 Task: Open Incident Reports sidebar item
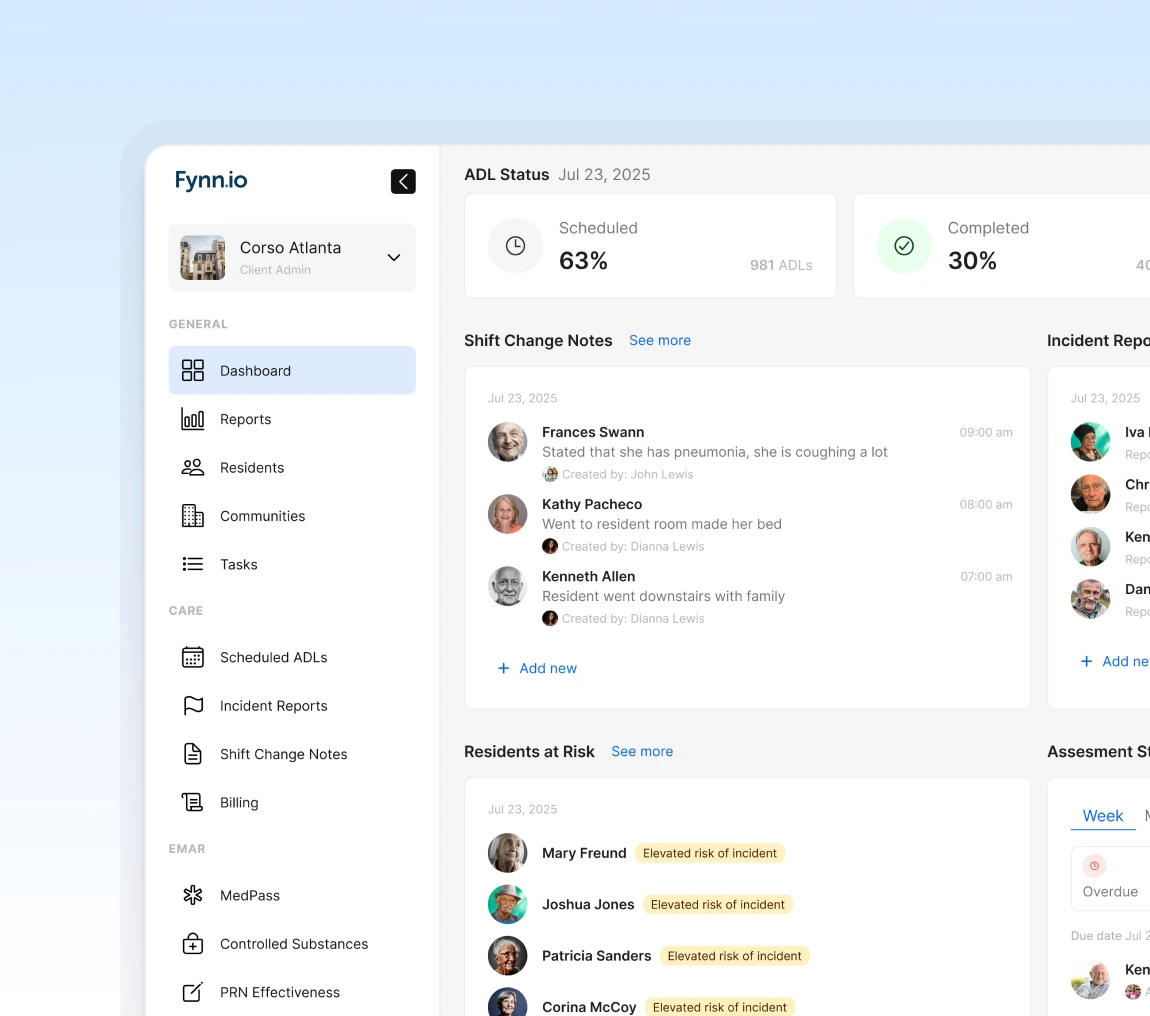[292, 706]
